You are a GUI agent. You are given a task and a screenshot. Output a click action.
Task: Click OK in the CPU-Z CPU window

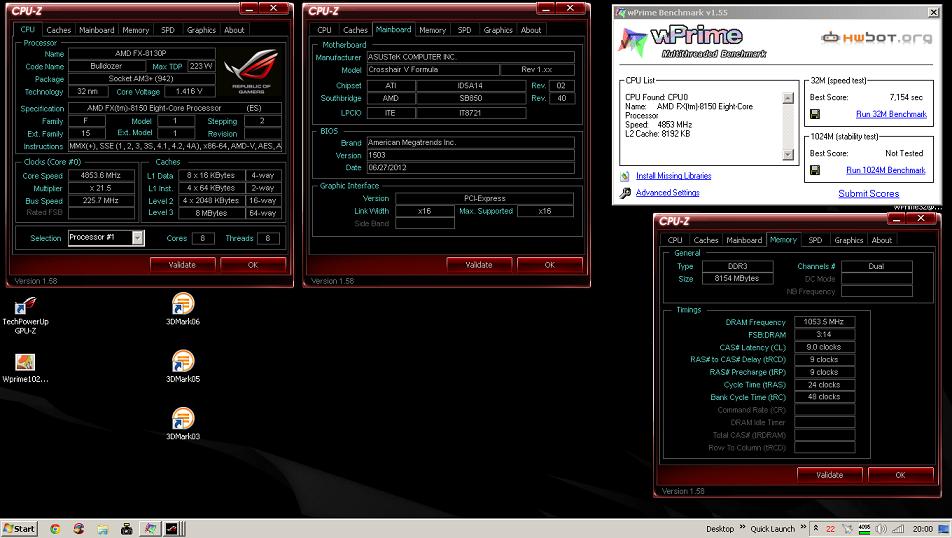tap(253, 265)
